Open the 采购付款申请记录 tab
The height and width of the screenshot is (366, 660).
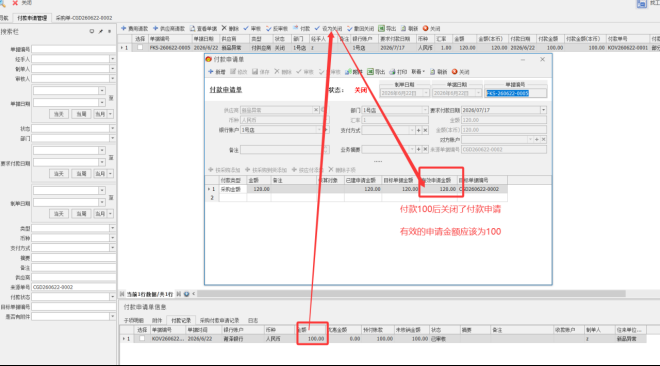pos(219,321)
